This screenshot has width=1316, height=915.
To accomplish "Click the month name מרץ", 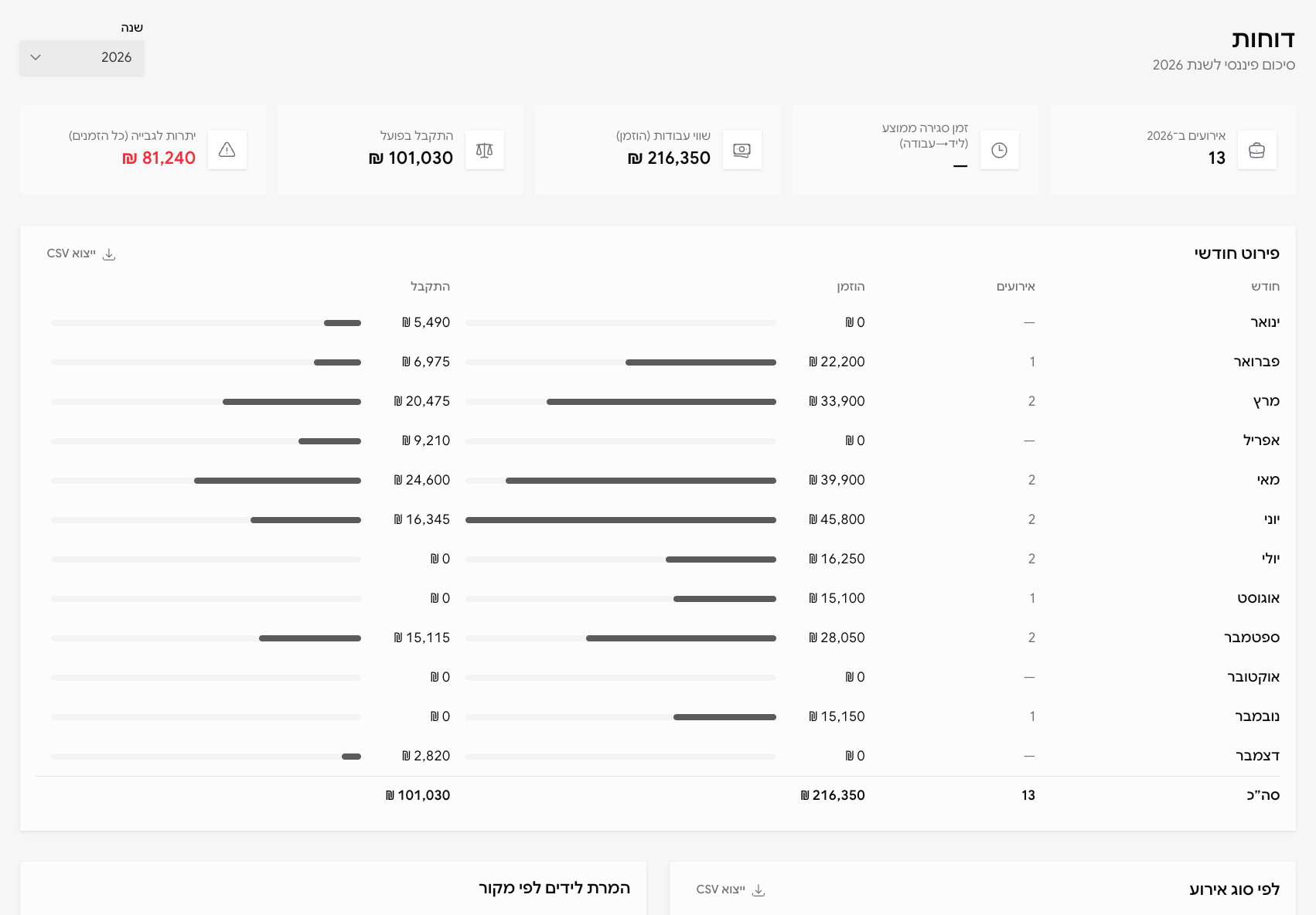I will pyautogui.click(x=1267, y=401).
